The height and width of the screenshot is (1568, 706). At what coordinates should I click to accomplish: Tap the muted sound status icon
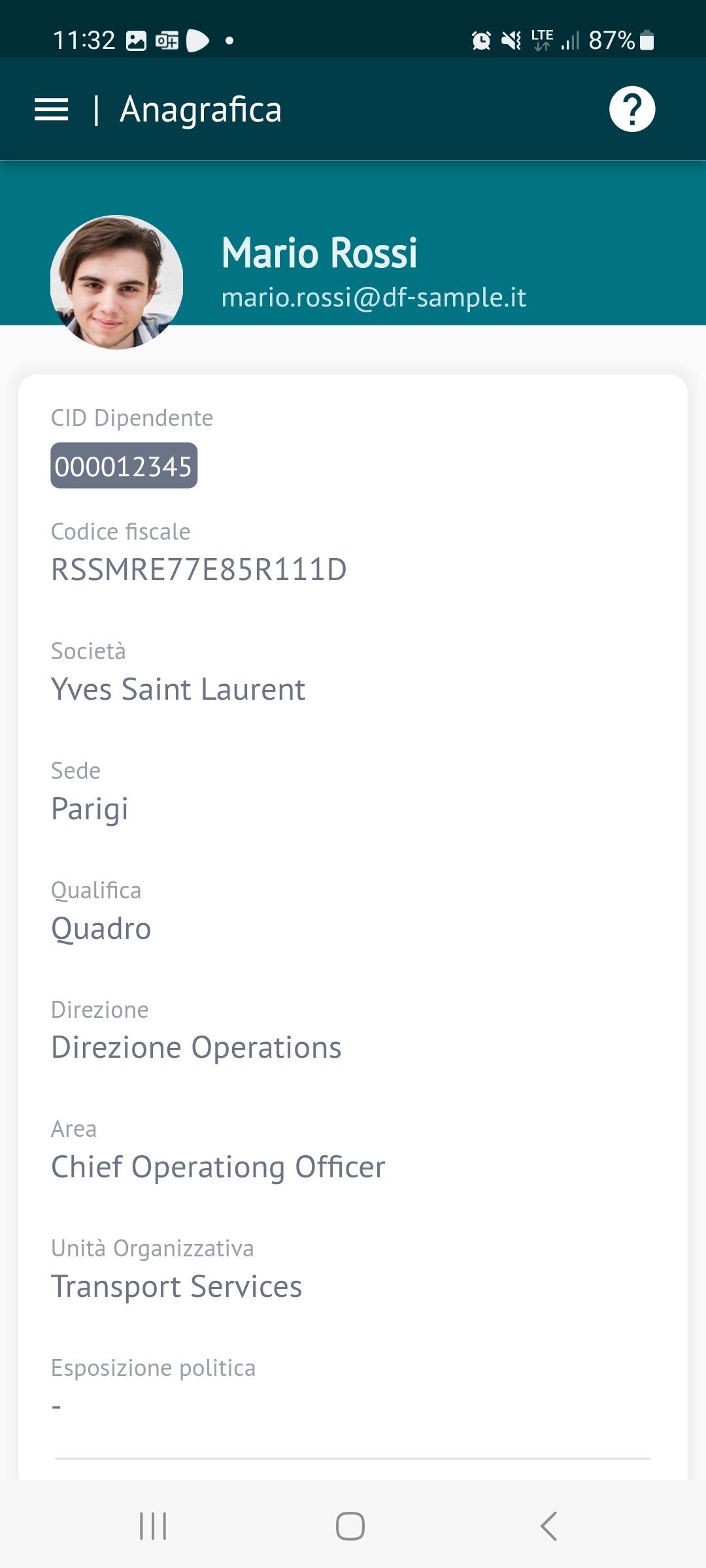[x=511, y=41]
